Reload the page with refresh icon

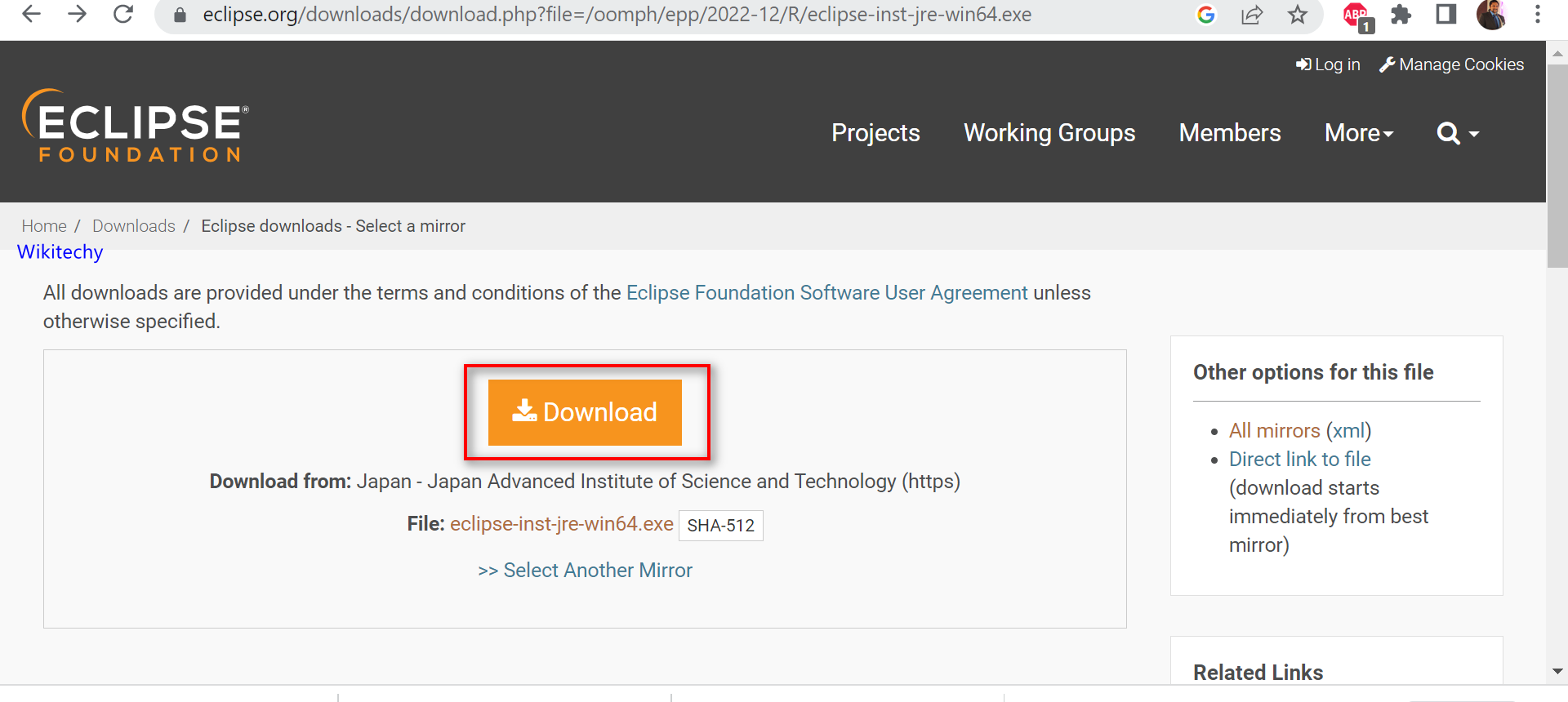click(123, 14)
